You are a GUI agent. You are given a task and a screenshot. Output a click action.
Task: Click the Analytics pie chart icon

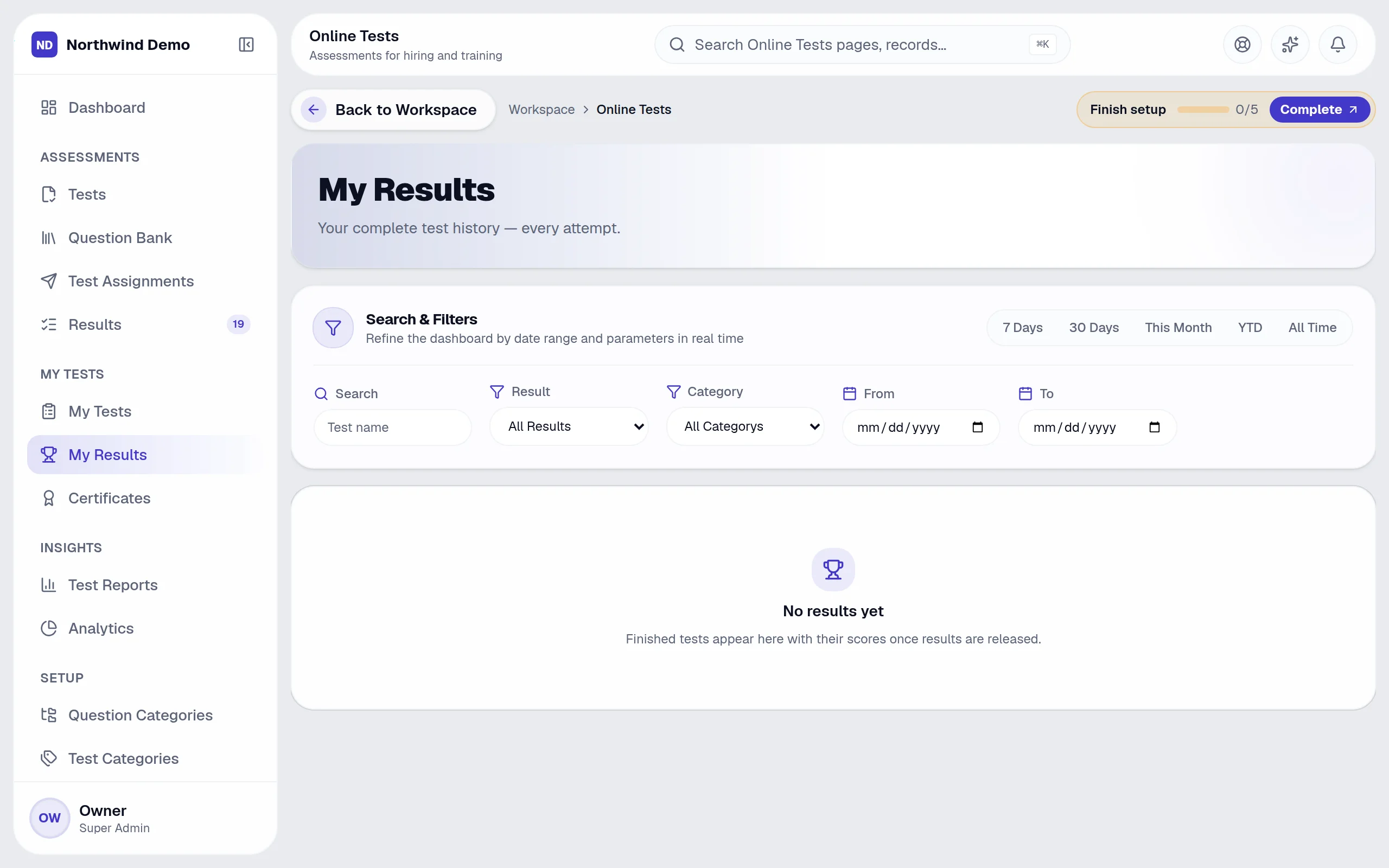(49, 629)
